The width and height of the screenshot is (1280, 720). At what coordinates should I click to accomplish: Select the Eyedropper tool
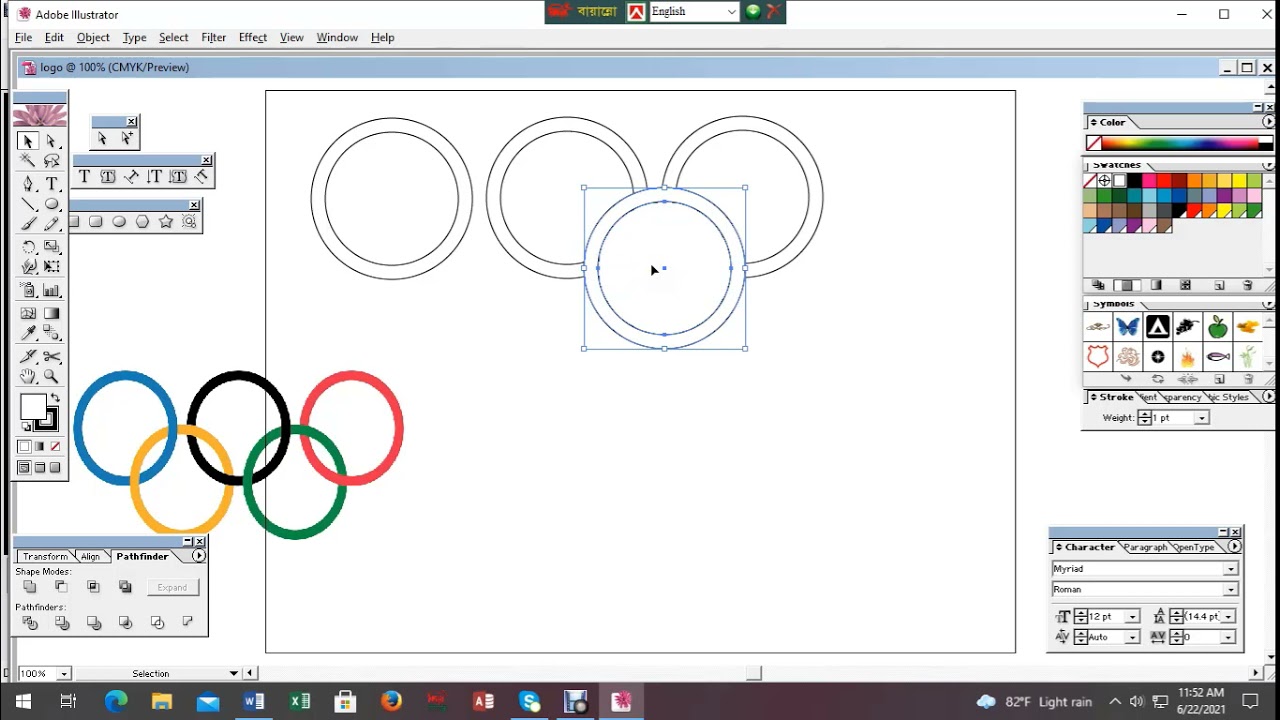(28, 333)
